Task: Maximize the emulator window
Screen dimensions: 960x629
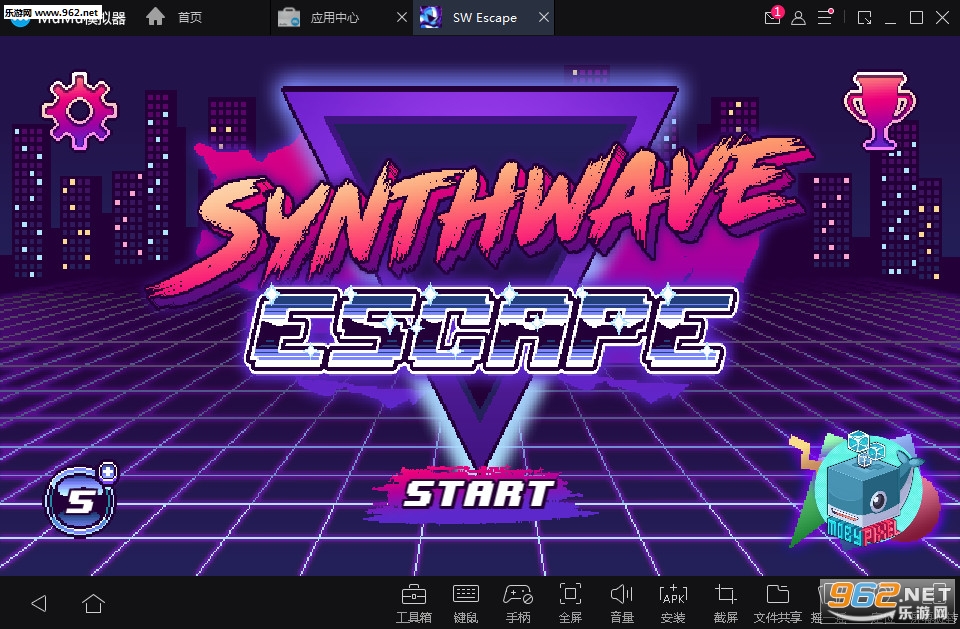Action: click(x=917, y=18)
